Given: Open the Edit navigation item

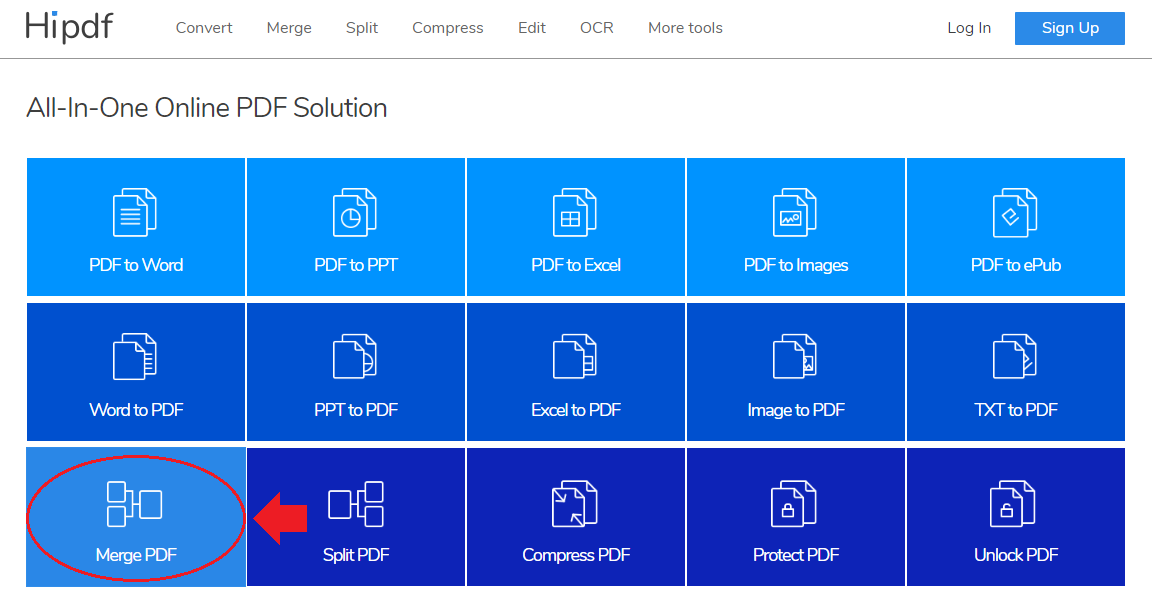Looking at the screenshot, I should tap(532, 28).
